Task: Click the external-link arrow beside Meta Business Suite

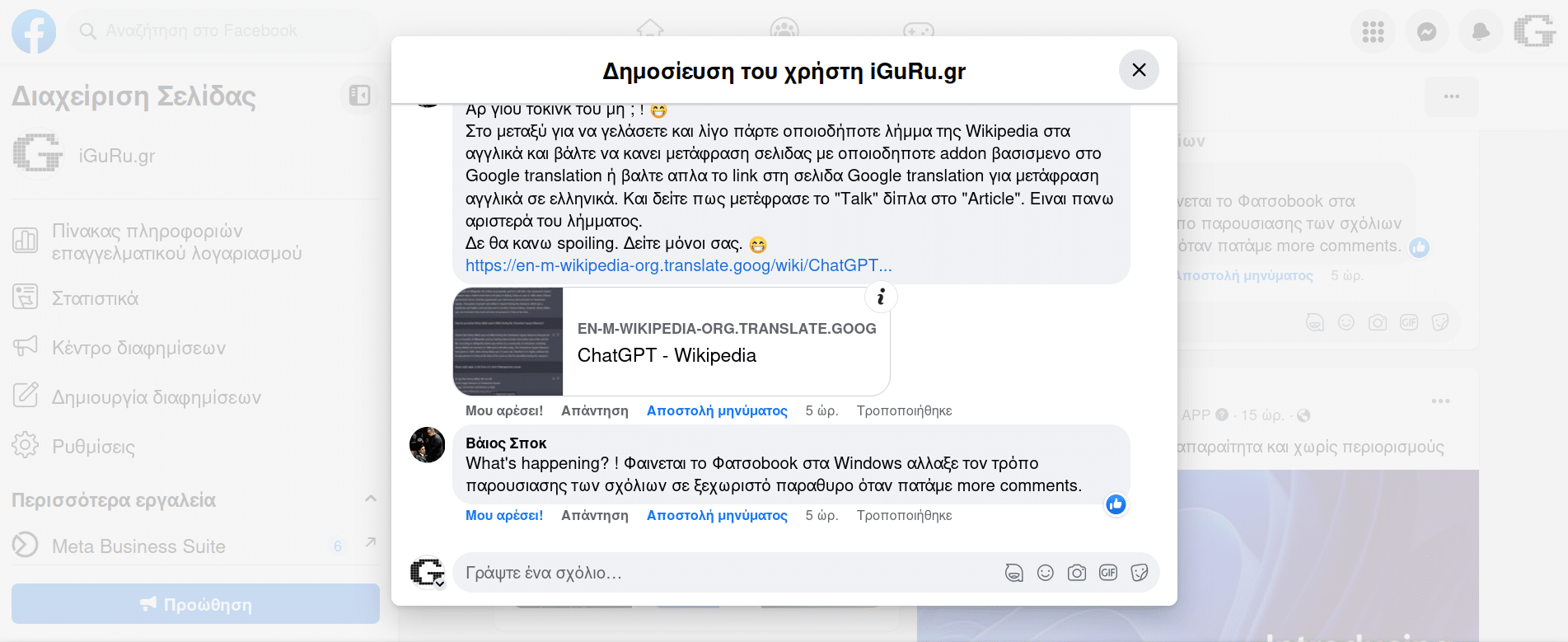Action: [x=370, y=542]
